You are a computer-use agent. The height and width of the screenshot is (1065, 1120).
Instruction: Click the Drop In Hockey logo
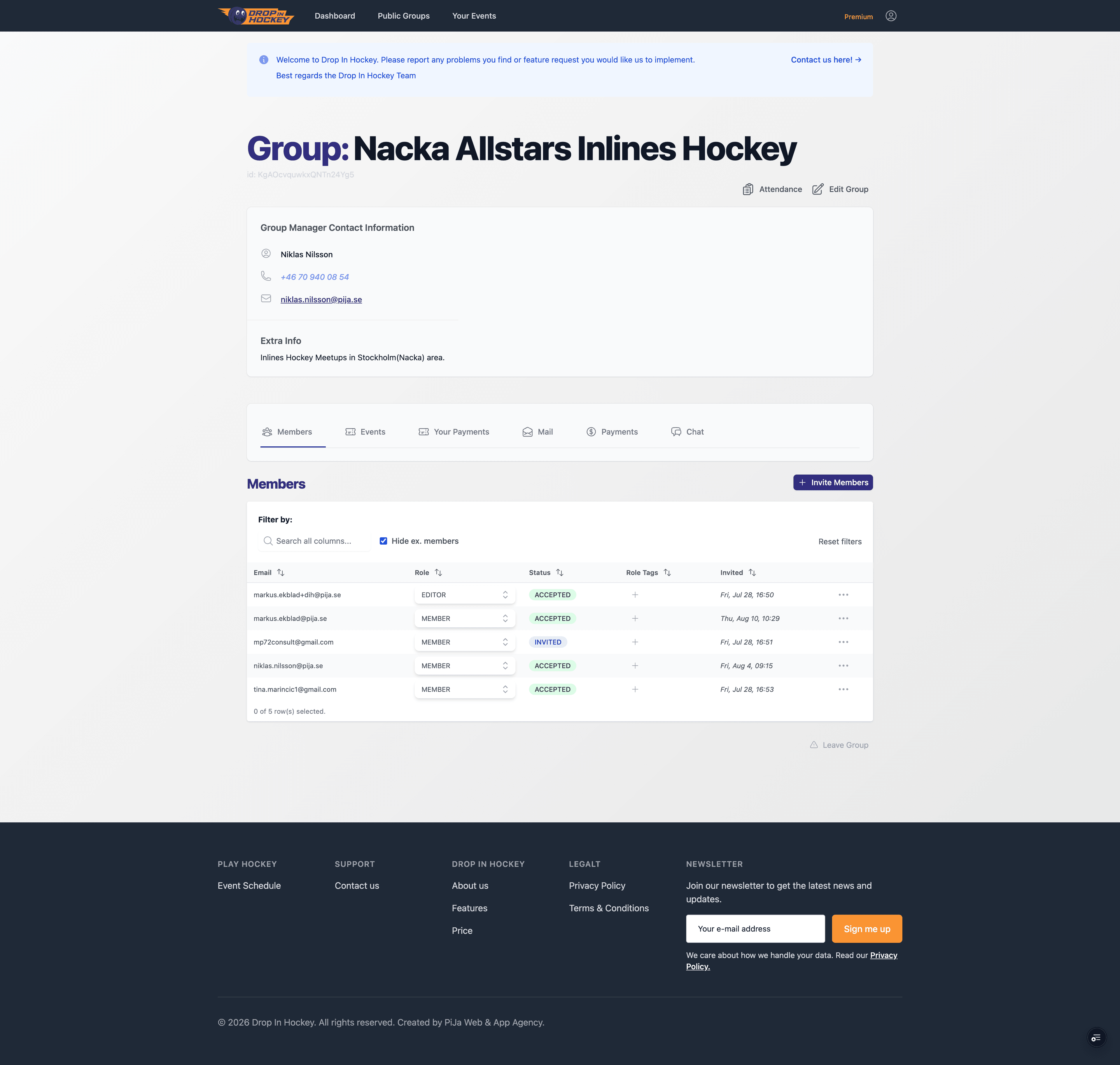pos(256,16)
